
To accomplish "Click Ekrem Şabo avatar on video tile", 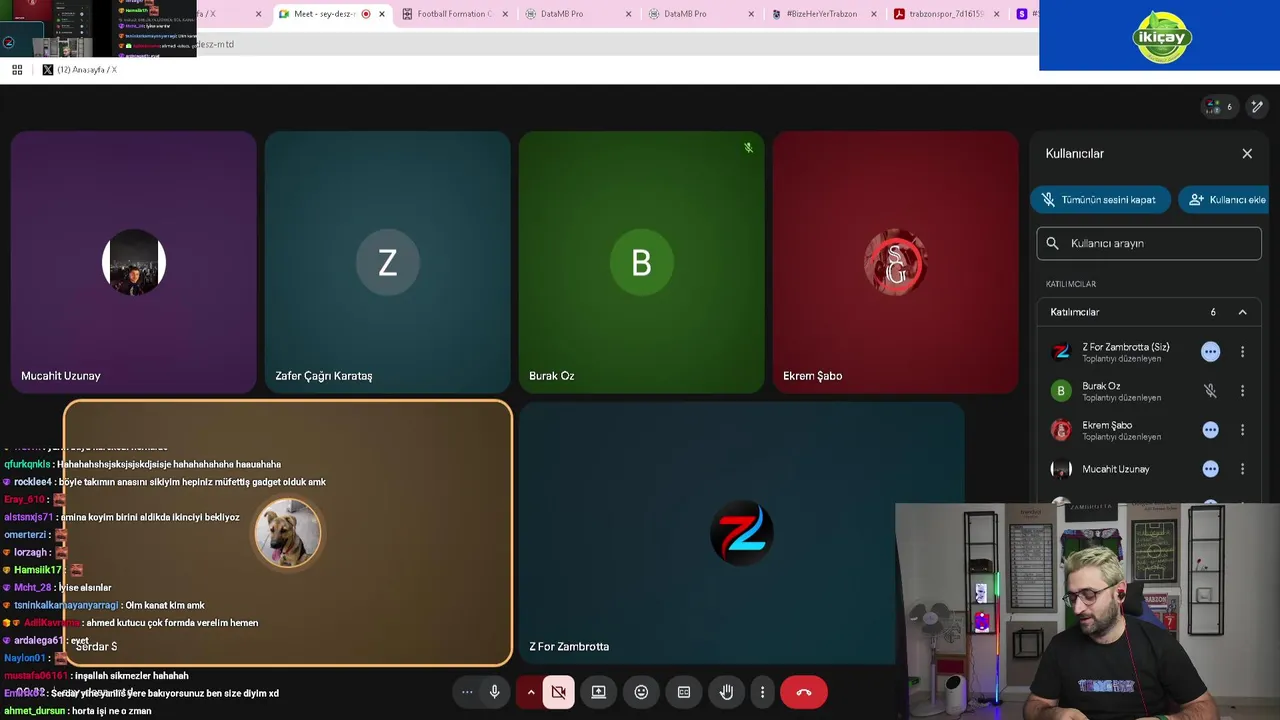I will tap(895, 262).
